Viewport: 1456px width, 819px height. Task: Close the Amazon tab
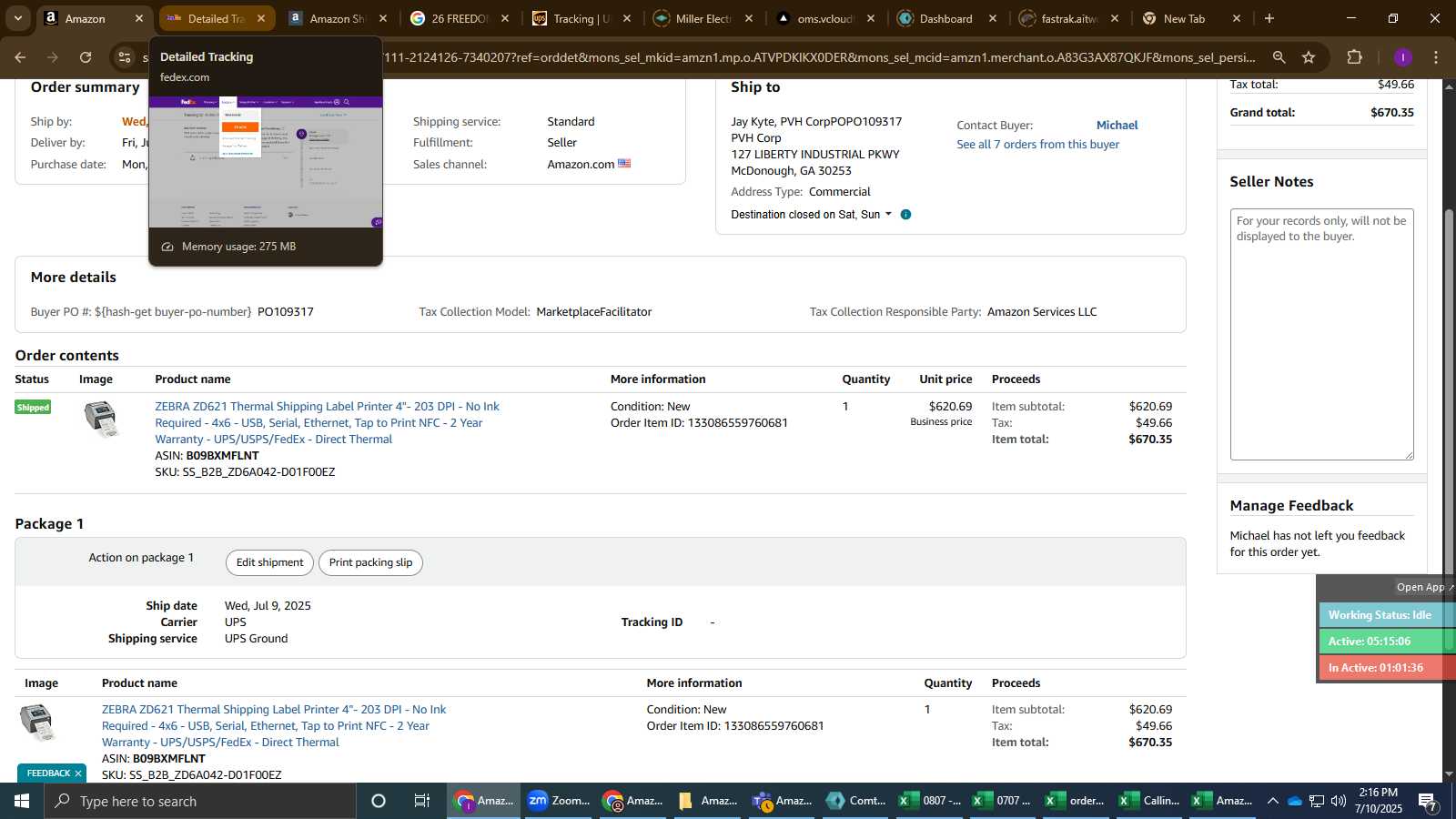139,18
